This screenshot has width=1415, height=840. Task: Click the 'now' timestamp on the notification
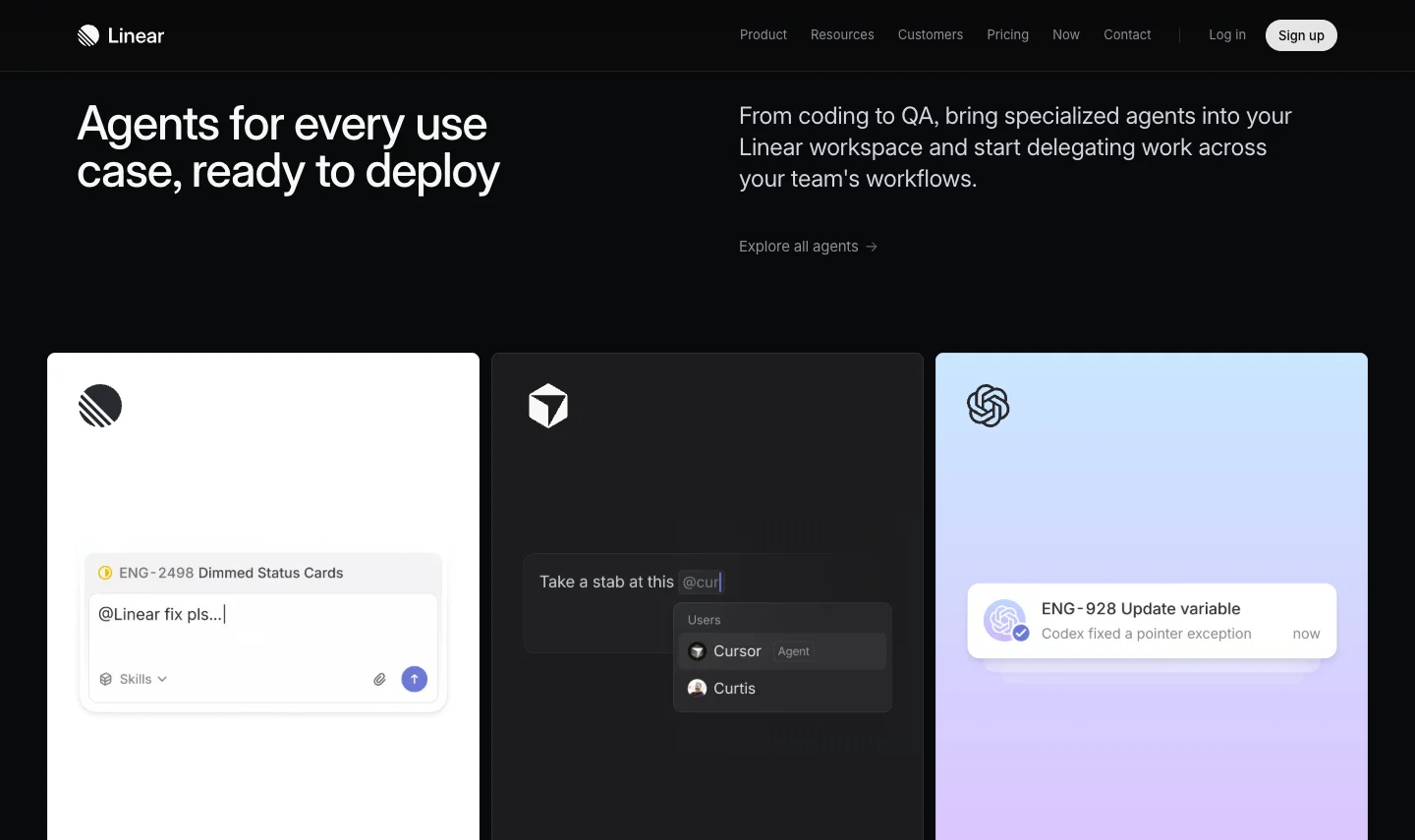tap(1306, 634)
